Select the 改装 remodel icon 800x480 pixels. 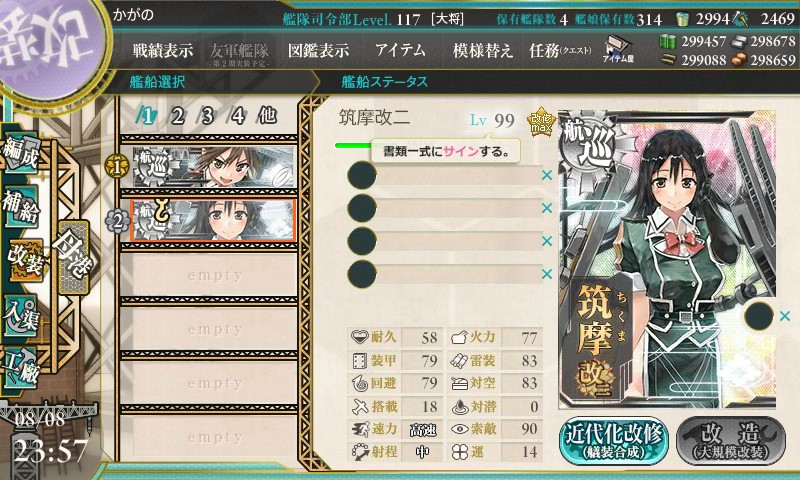[24, 260]
